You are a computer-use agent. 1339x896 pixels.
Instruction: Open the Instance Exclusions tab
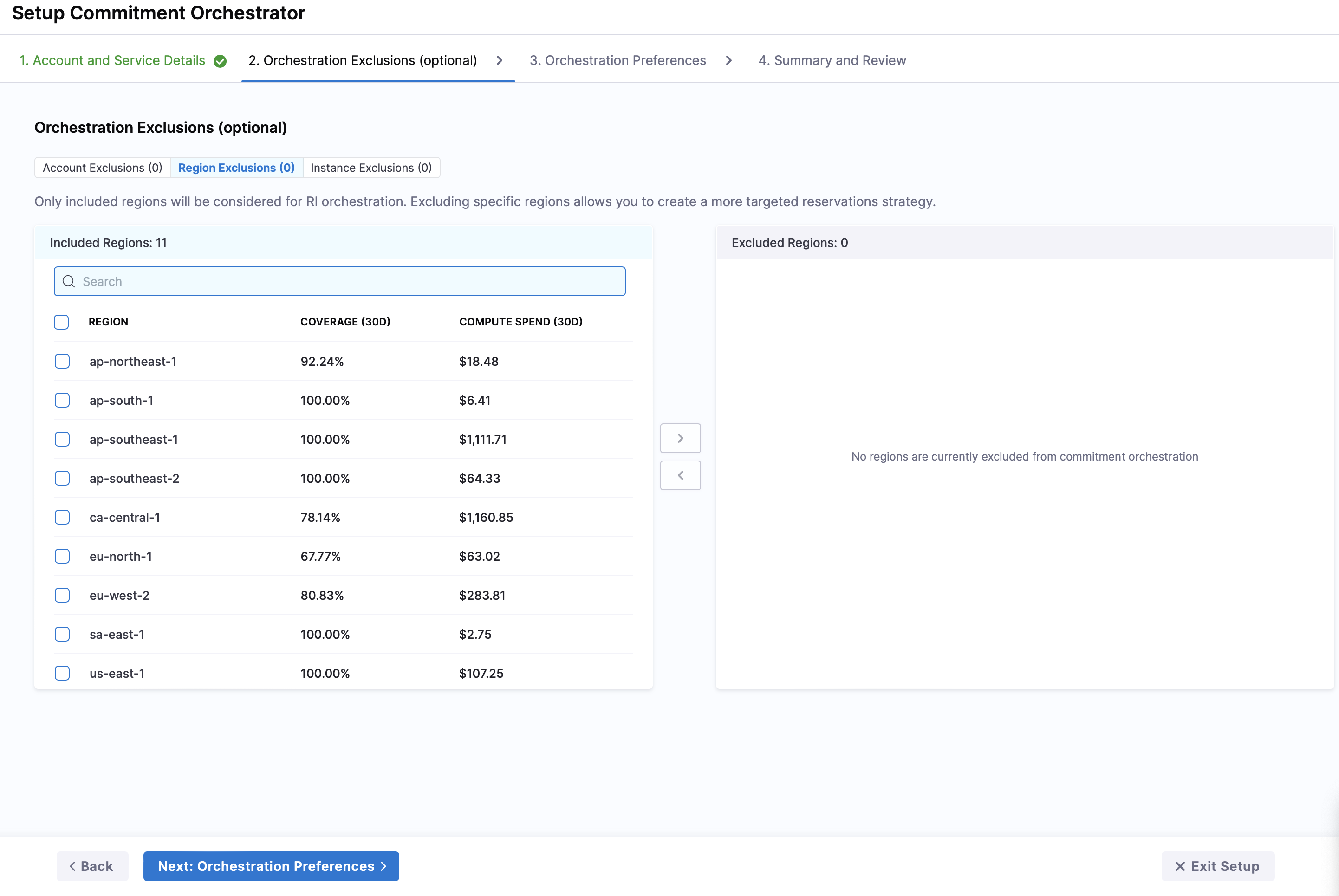(x=371, y=168)
